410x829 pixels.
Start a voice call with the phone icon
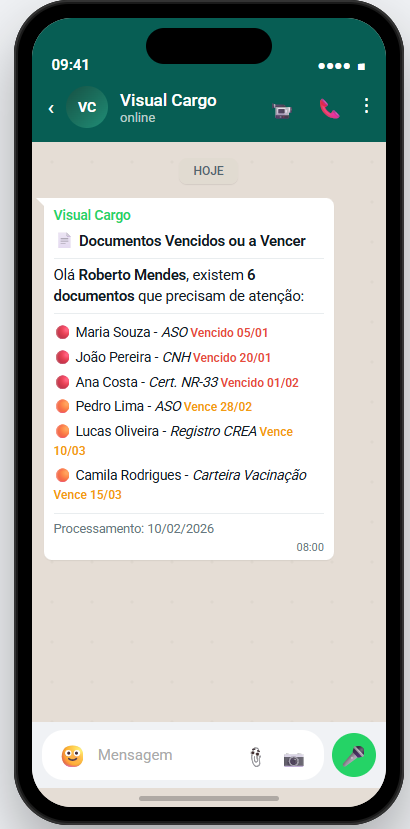coord(329,109)
